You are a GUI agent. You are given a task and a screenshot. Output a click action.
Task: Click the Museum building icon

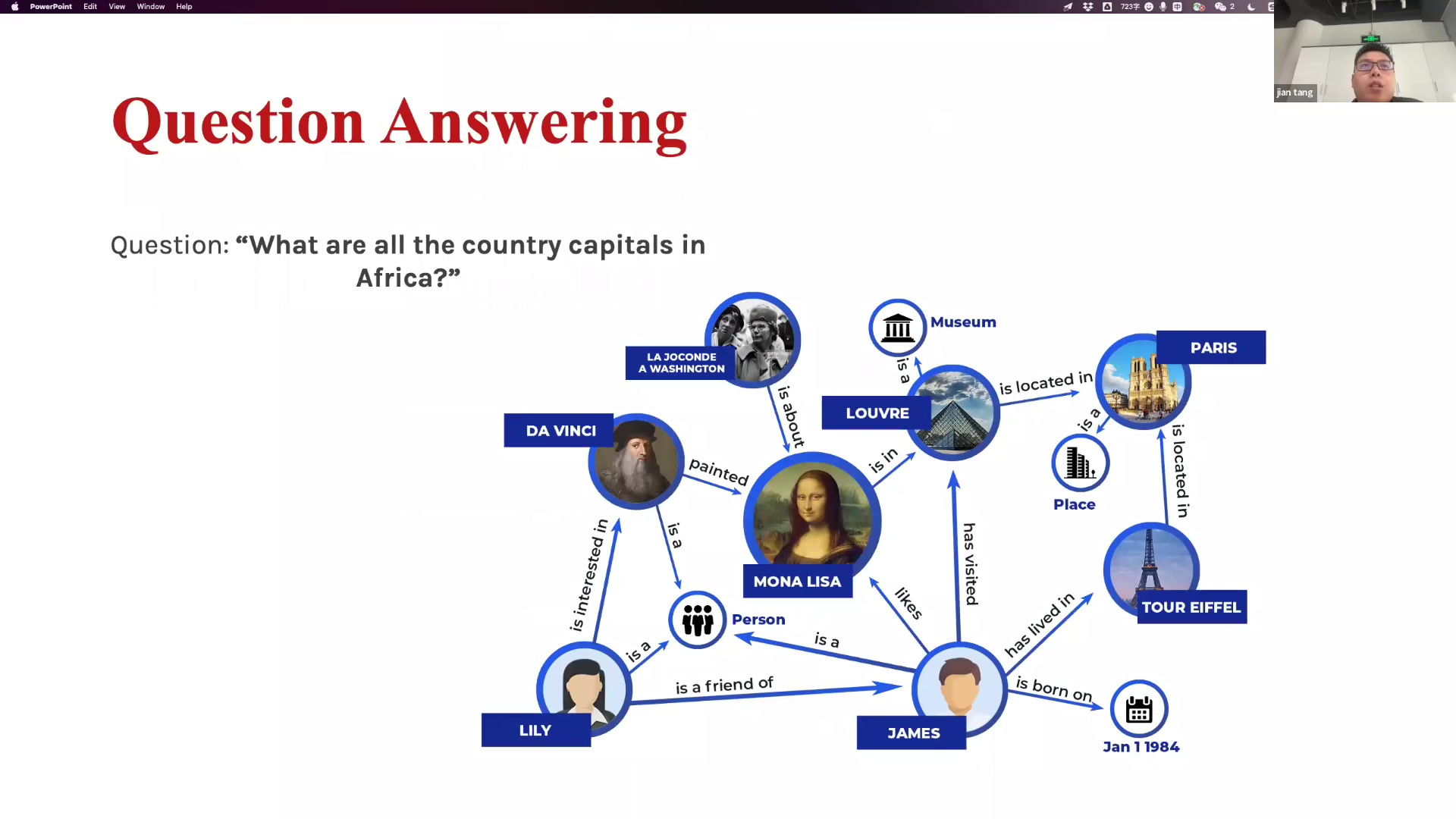[x=898, y=328]
